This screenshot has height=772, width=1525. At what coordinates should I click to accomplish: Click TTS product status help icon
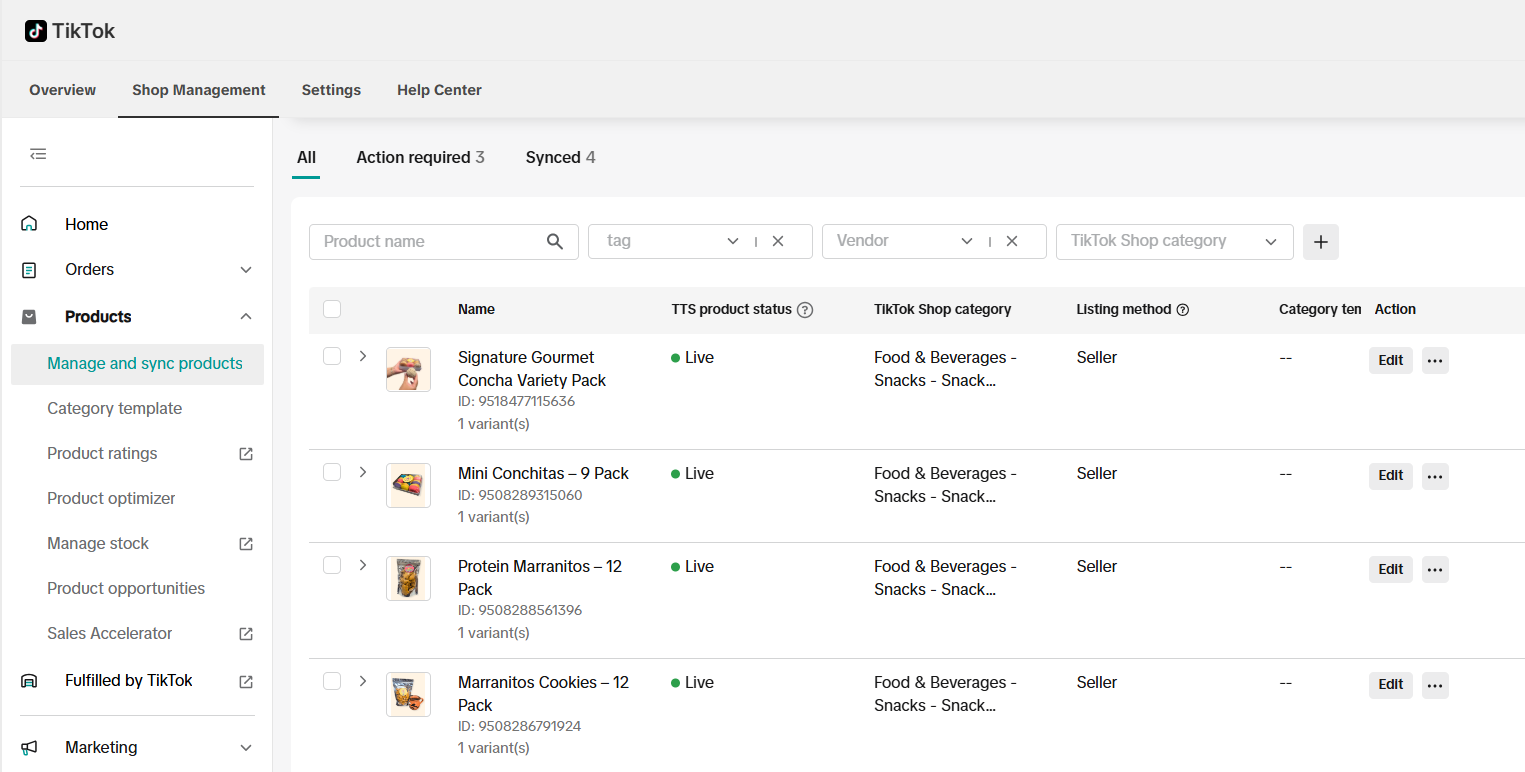(805, 310)
